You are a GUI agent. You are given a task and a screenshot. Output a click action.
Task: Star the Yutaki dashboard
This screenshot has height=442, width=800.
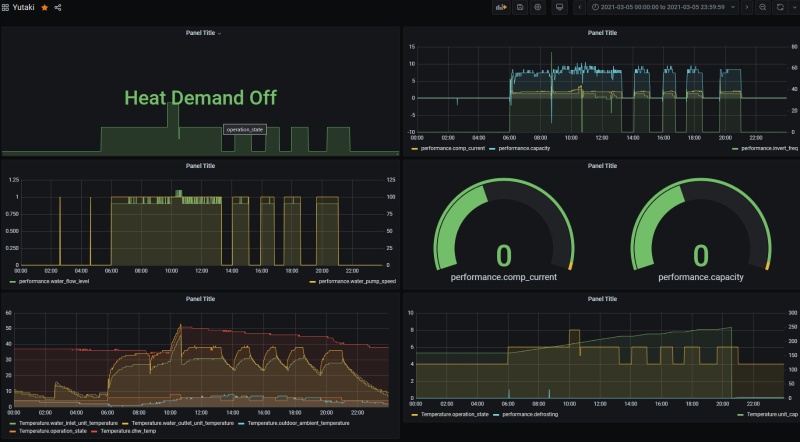pyautogui.click(x=44, y=8)
